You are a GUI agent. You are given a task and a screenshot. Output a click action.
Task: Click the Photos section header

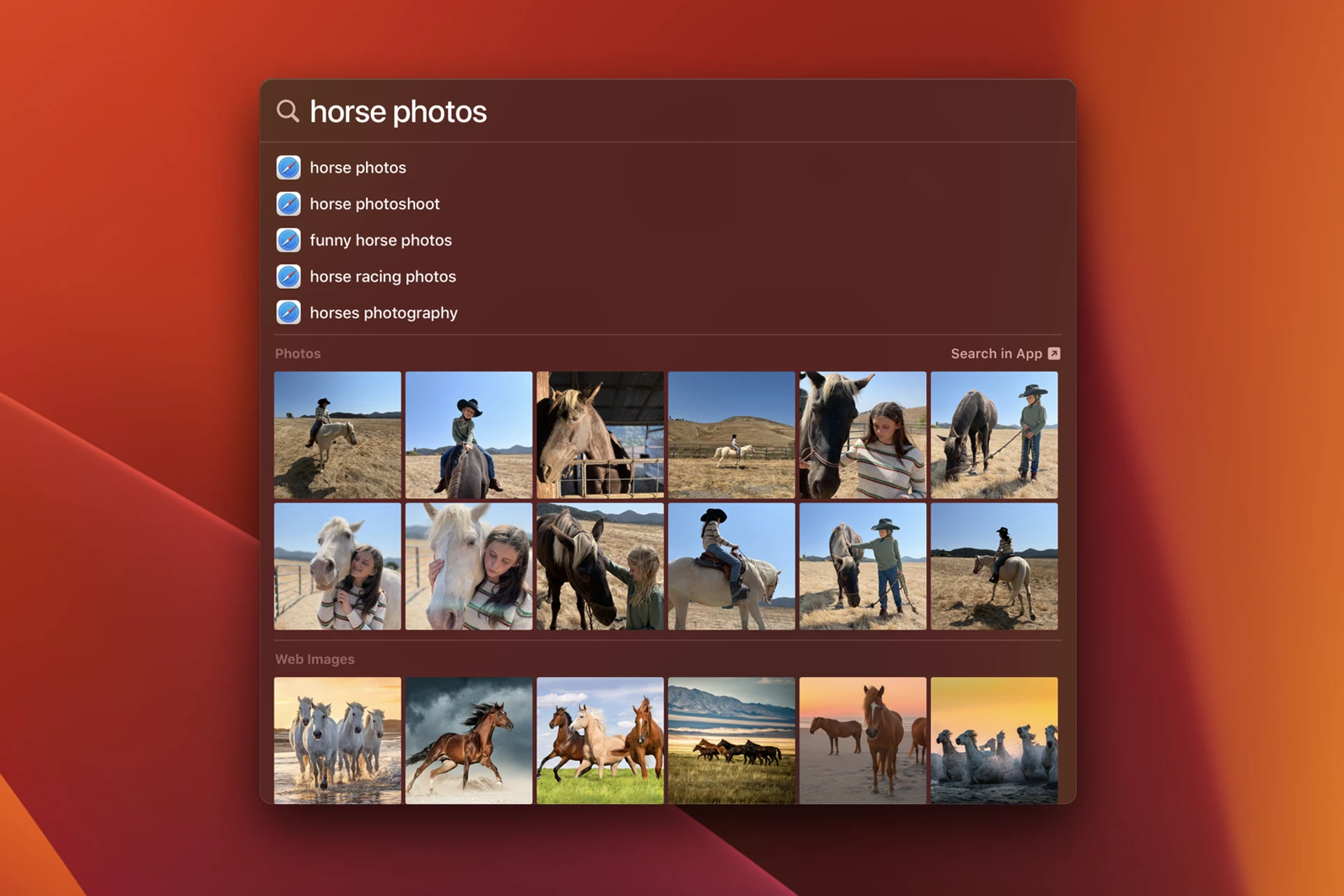tap(297, 353)
